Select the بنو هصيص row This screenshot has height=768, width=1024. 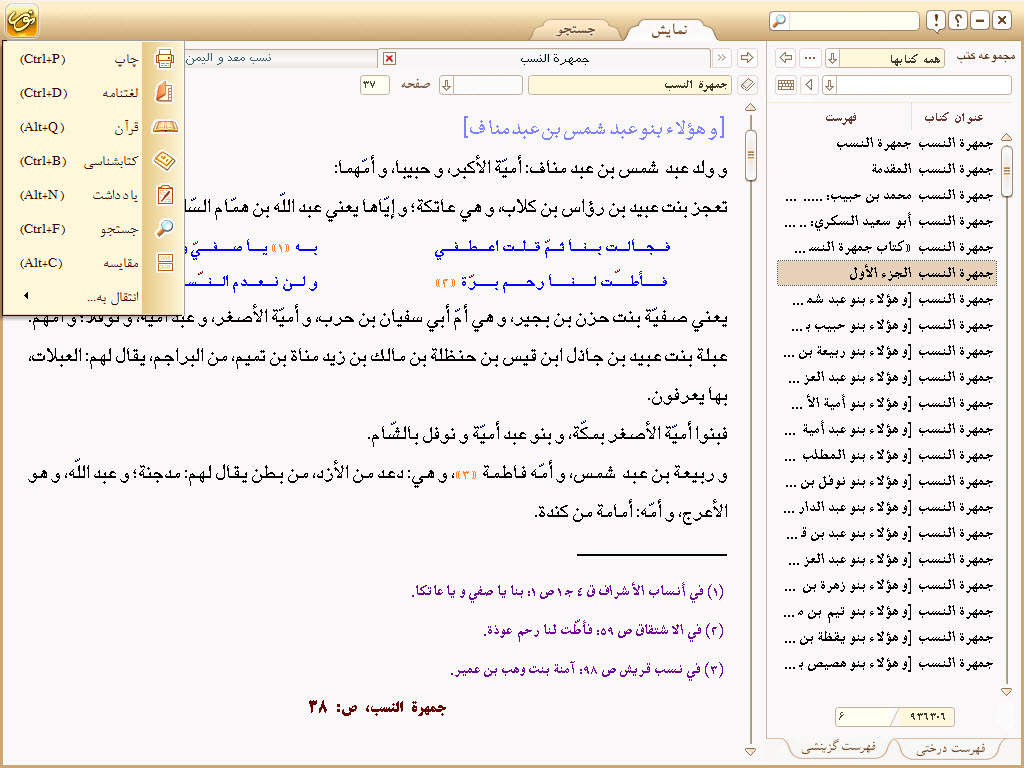[887, 664]
